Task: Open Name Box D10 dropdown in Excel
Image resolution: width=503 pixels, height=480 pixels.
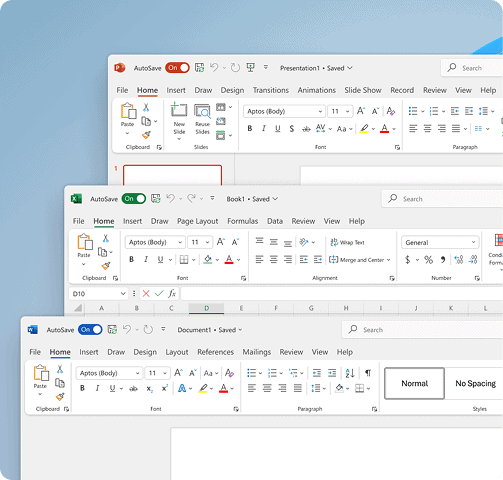Action: pos(123,294)
